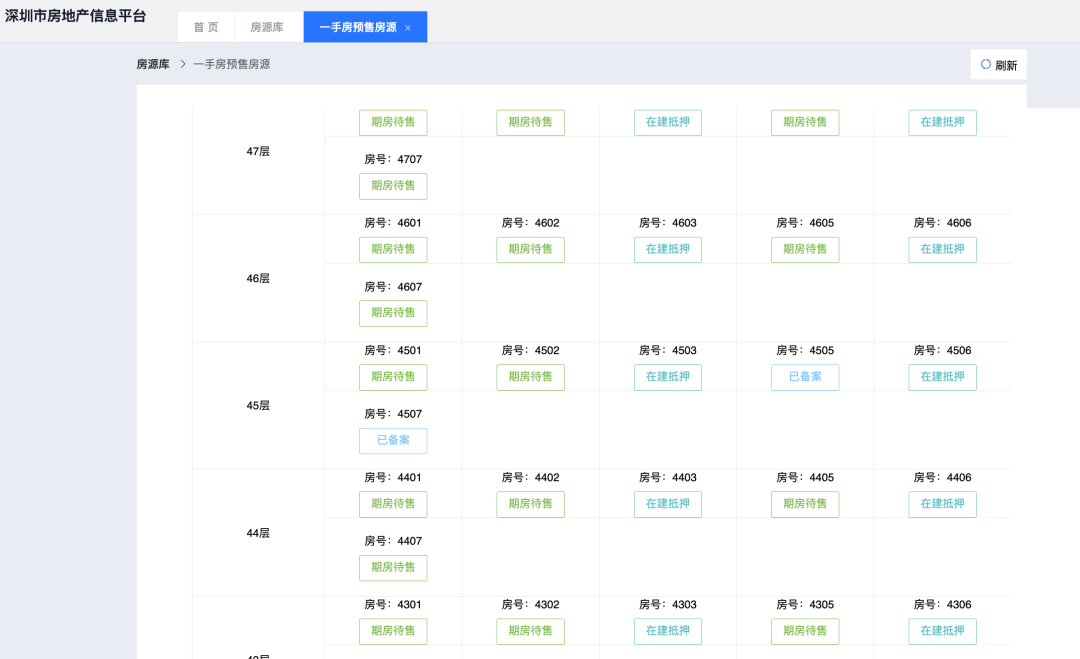This screenshot has width=1080, height=659.
Task: Click 期房待售 badge for room 4405
Action: 805,504
